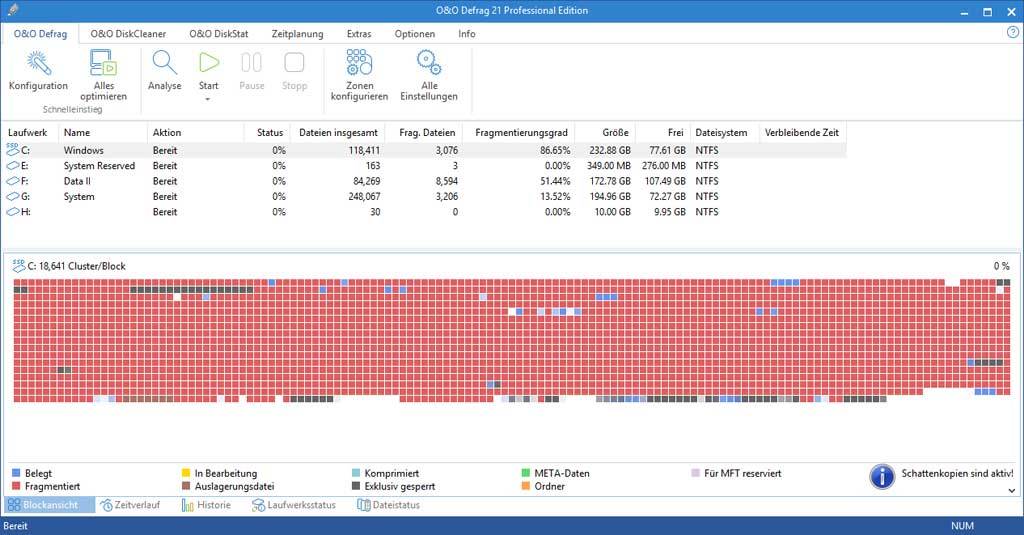Open the Konfiguration wizard icon
The height and width of the screenshot is (535, 1024).
tap(39, 63)
